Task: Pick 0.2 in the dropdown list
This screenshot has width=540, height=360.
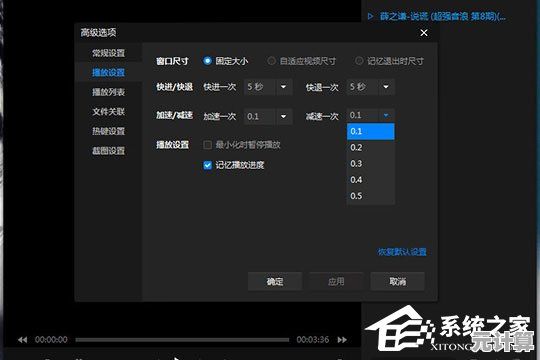Action: point(371,147)
